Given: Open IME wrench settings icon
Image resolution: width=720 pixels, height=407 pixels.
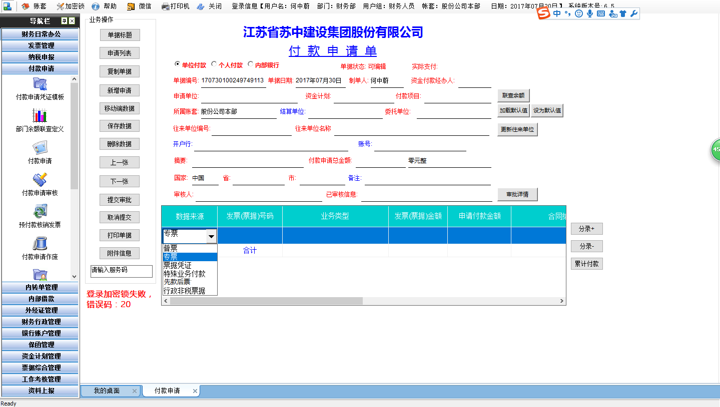Looking at the screenshot, I should pyautogui.click(x=634, y=14).
